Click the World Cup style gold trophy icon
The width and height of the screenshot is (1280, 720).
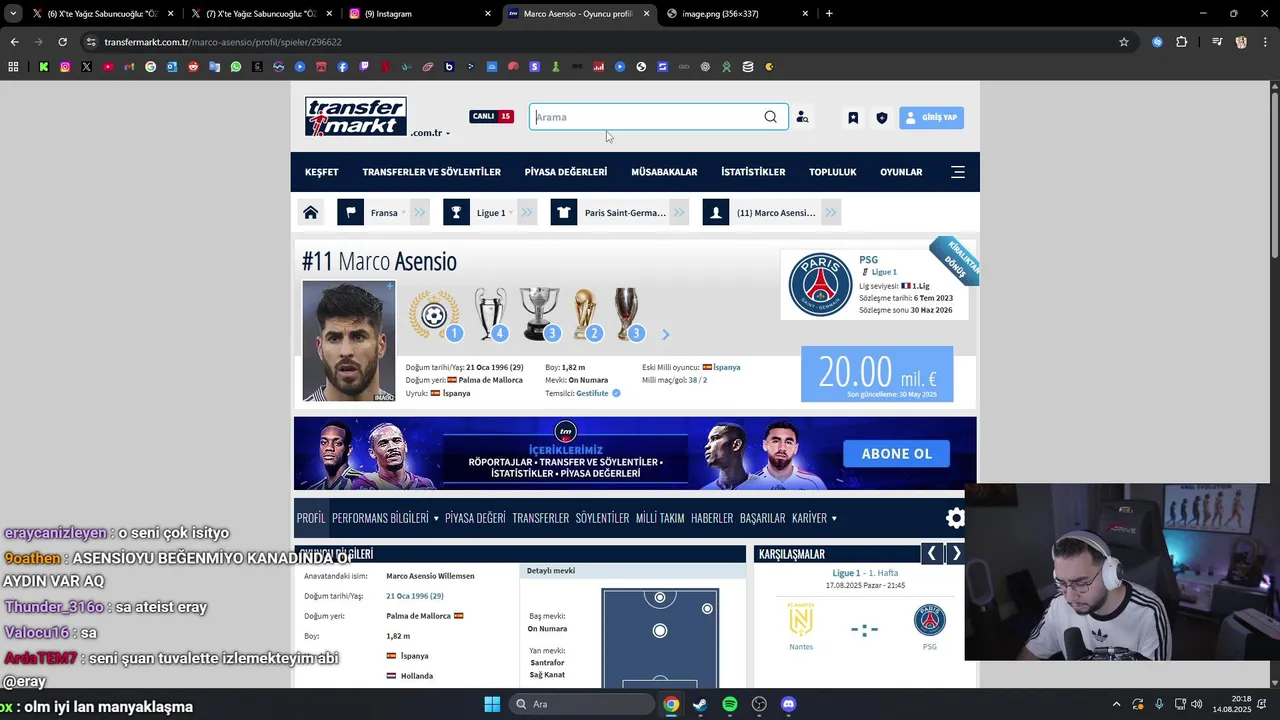point(586,314)
